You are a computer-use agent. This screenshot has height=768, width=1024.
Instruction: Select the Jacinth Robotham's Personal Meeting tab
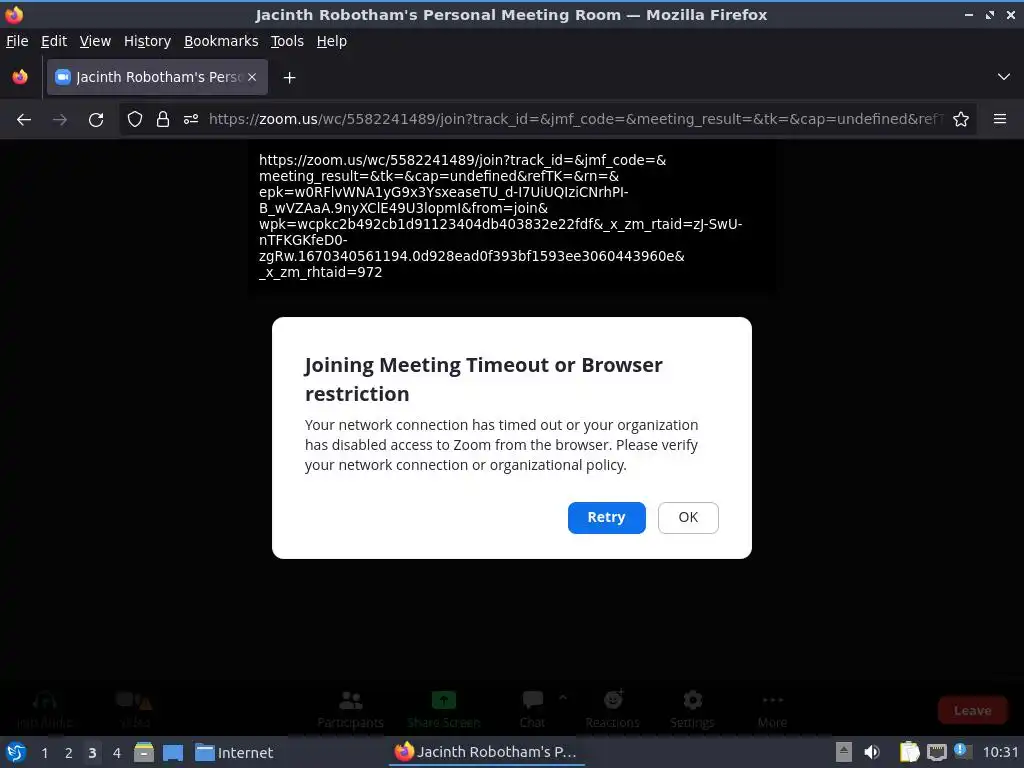157,77
